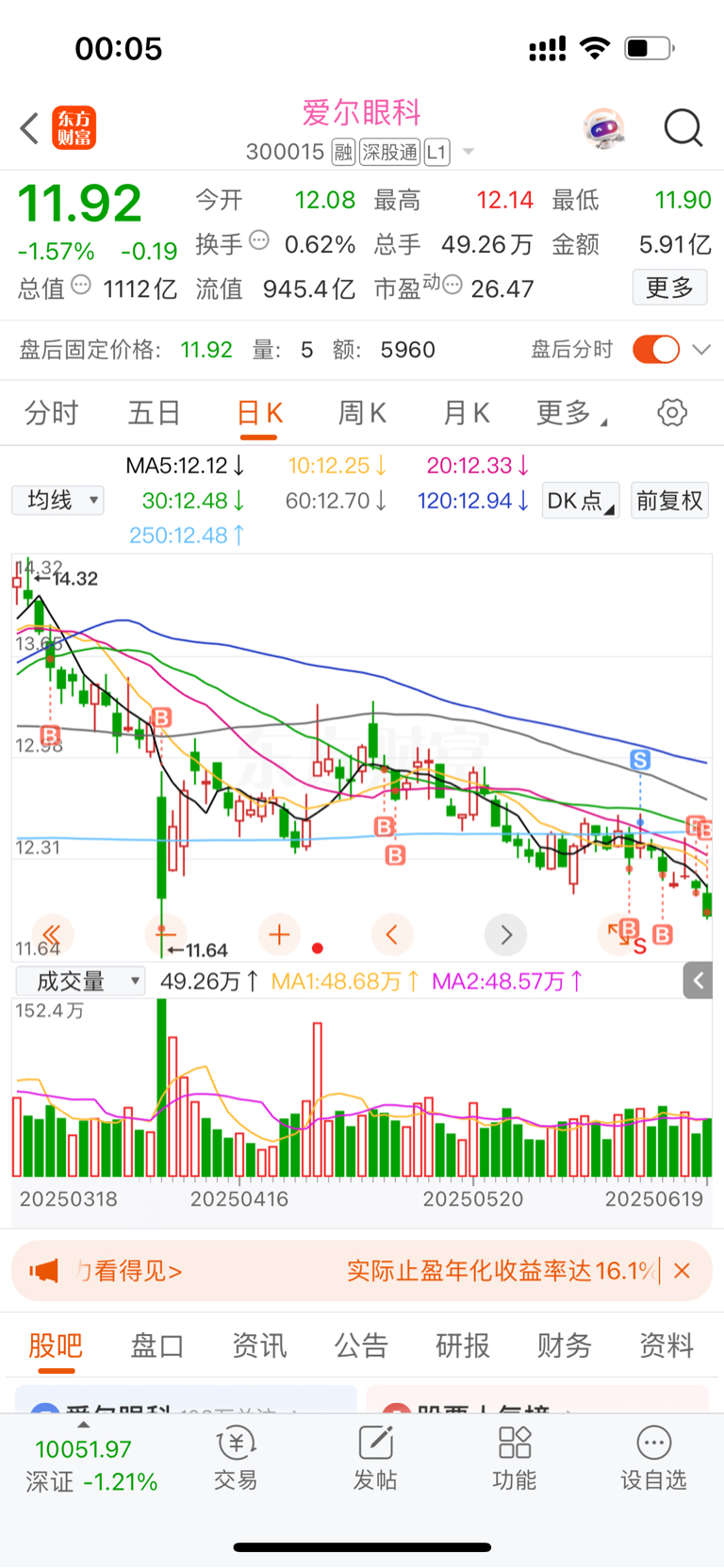Open the 研报 tab

[463, 1345]
